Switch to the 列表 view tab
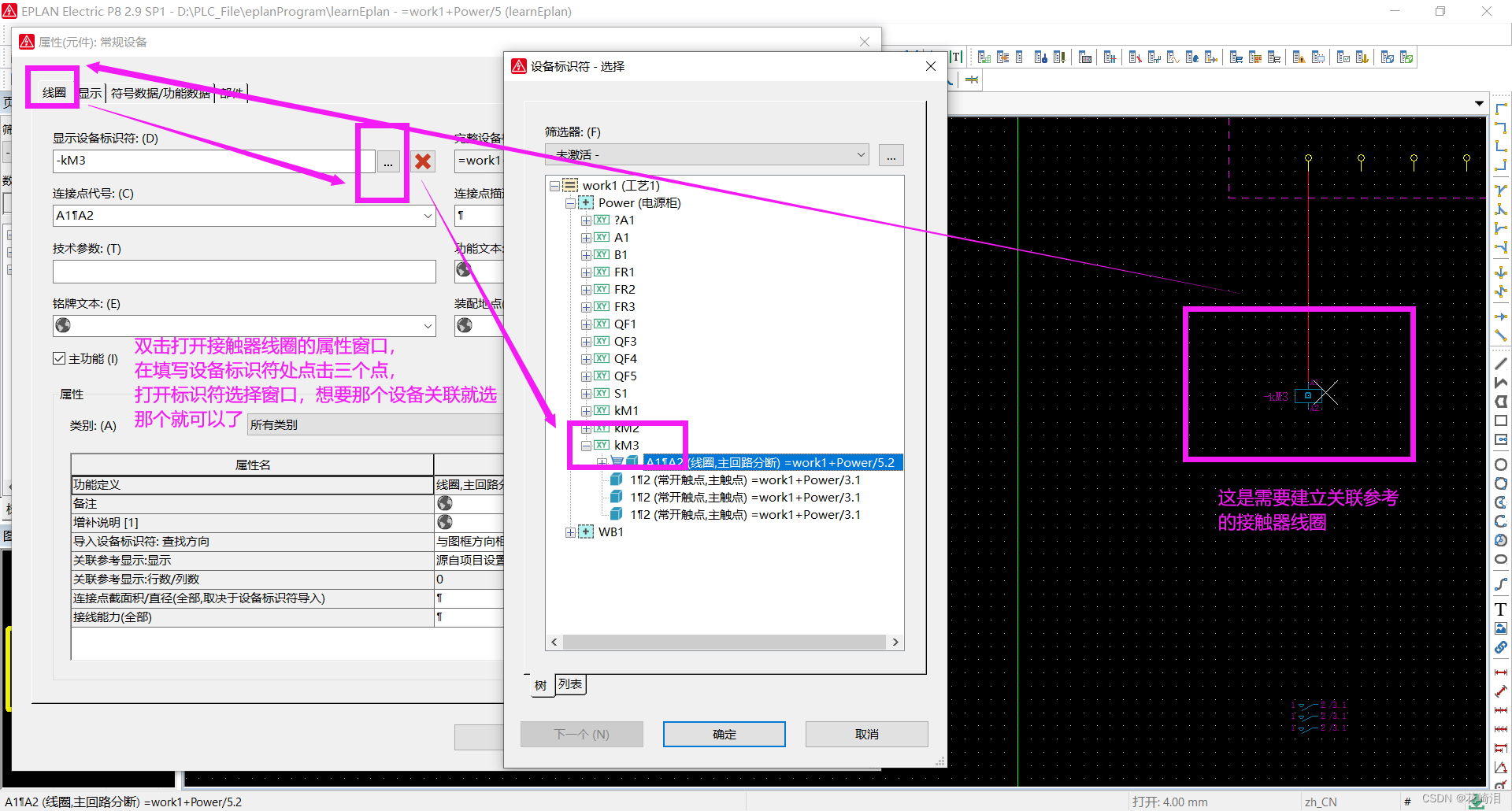The width and height of the screenshot is (1512, 811). pos(570,684)
